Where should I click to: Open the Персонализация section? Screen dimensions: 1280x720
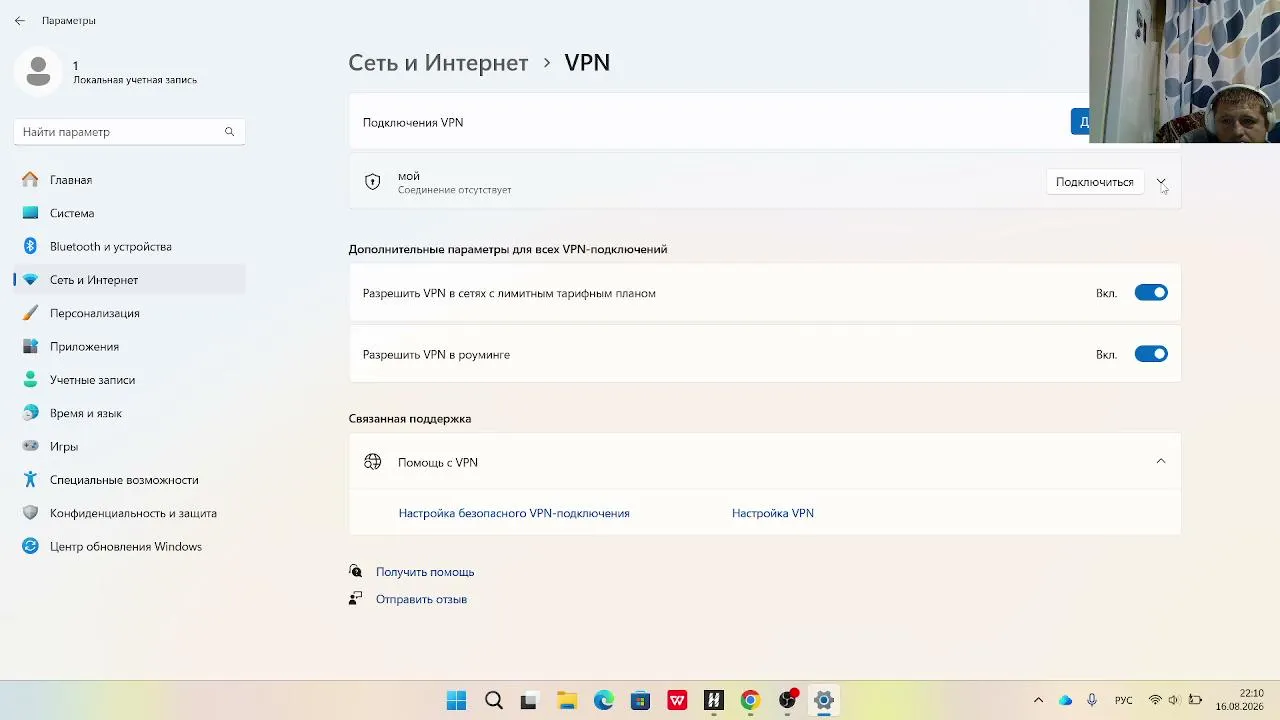pyautogui.click(x=129, y=313)
